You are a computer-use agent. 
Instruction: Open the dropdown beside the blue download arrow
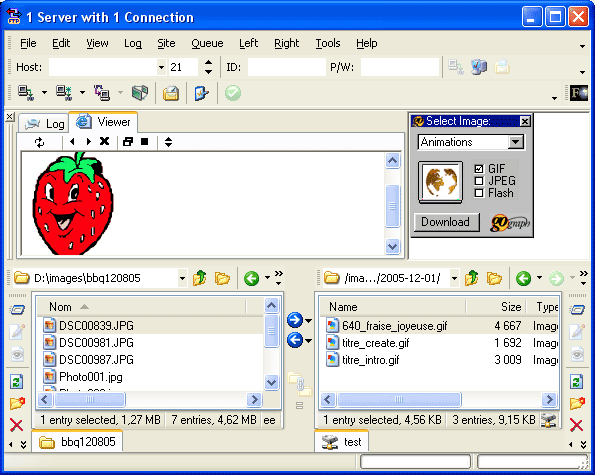coord(309,341)
